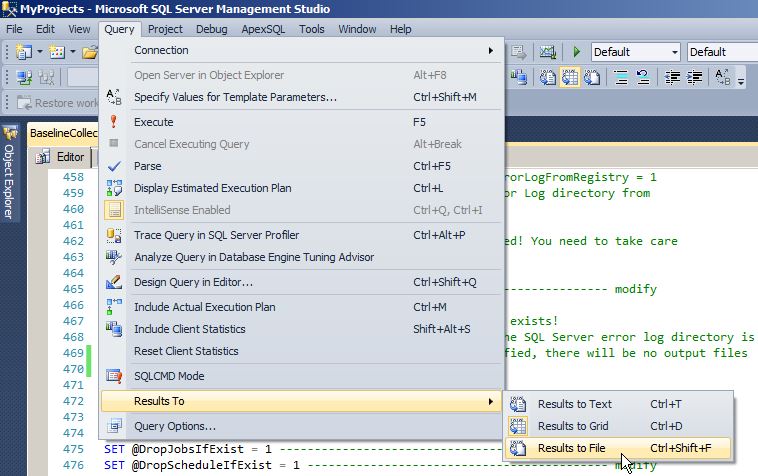Toggle Include Actual Execution Plan

[302, 307]
